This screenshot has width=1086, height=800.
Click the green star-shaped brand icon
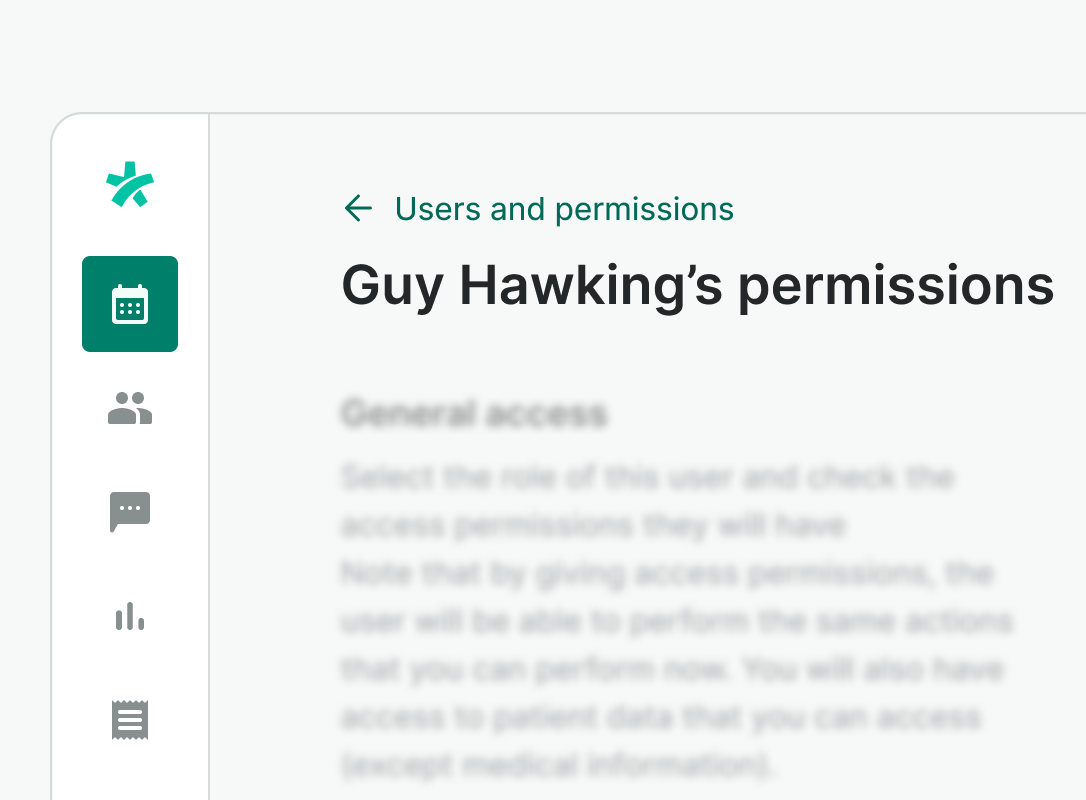(x=130, y=185)
